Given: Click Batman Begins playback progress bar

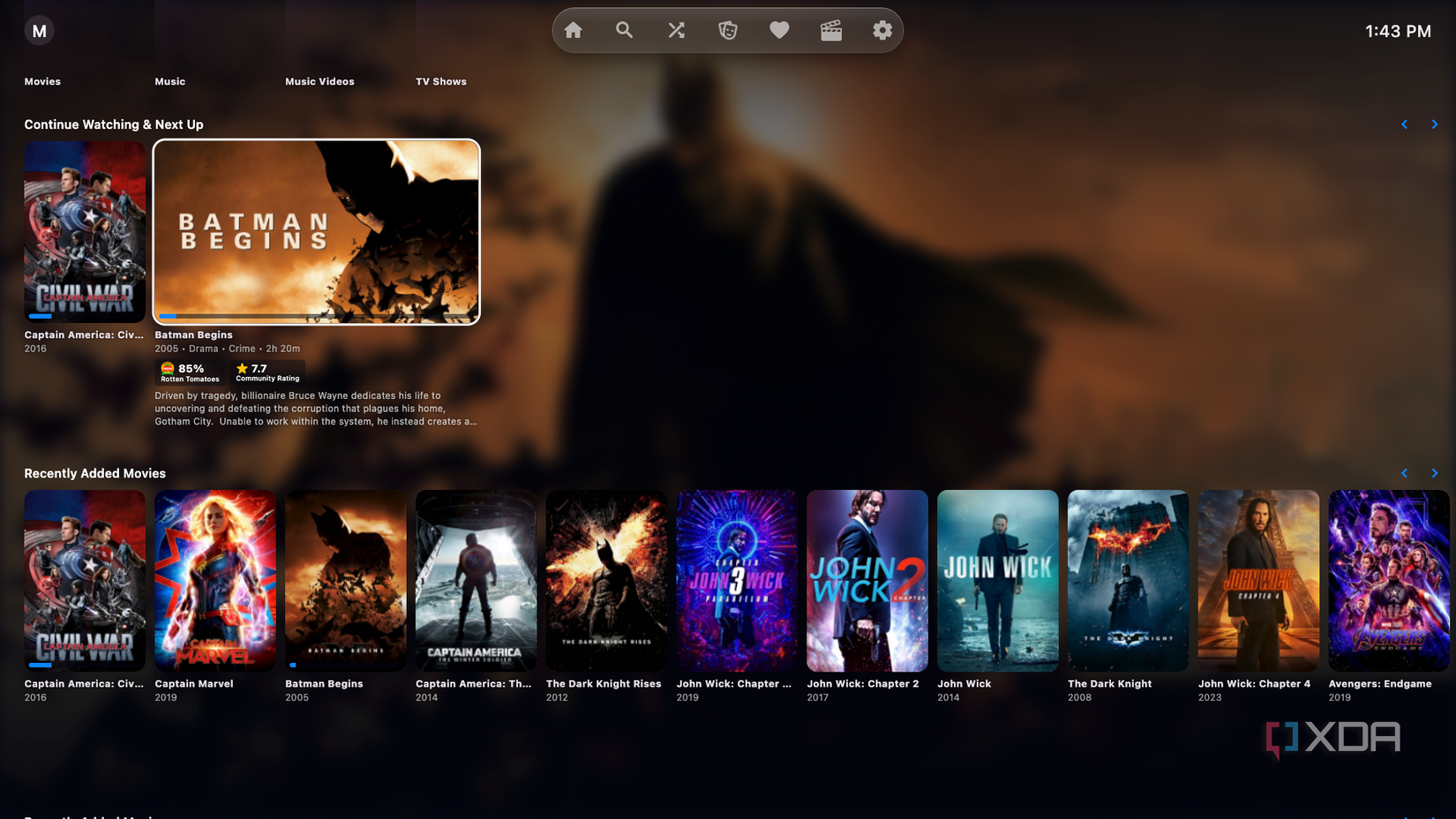Looking at the screenshot, I should (x=317, y=316).
